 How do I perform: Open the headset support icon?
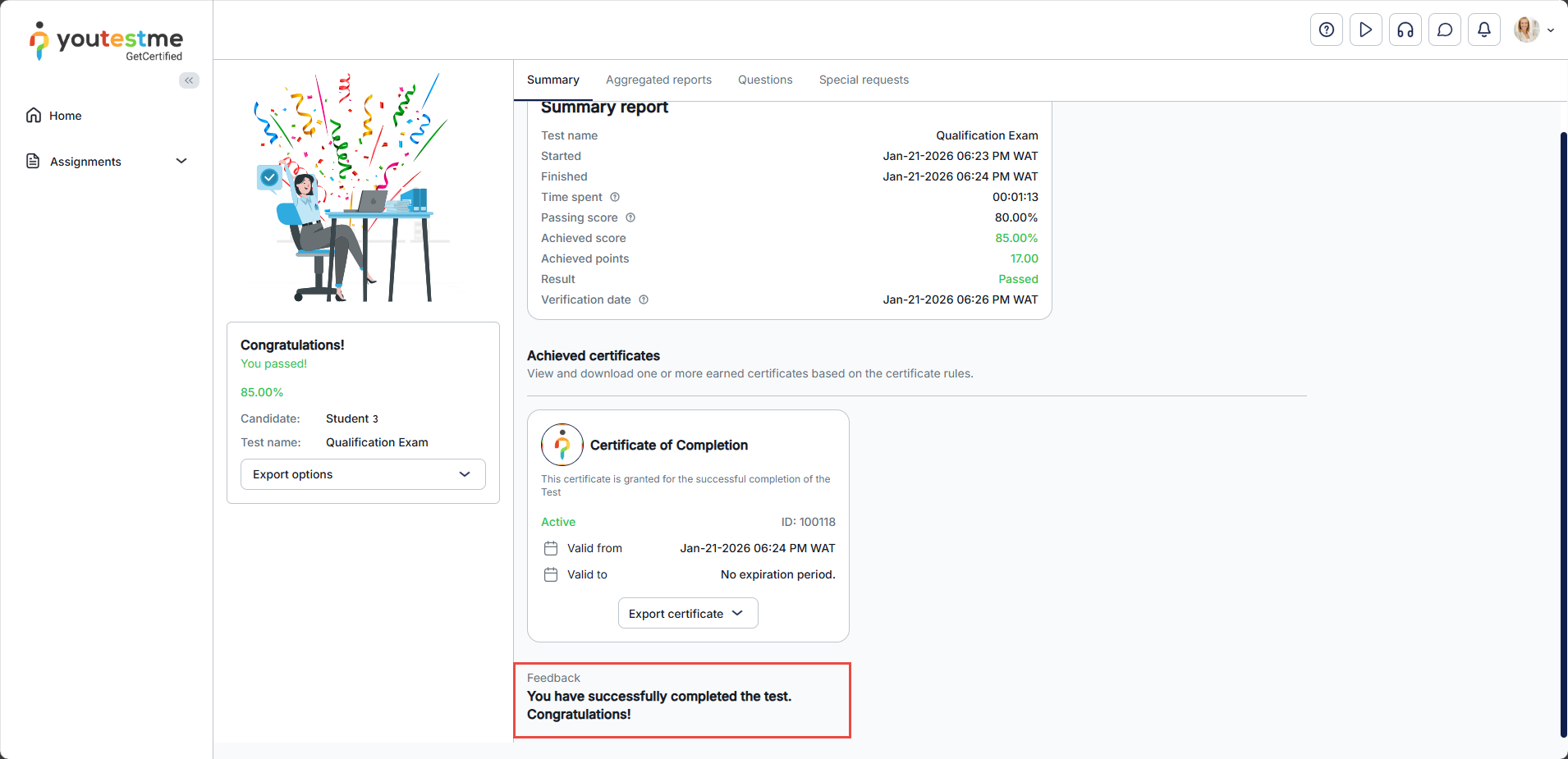[x=1405, y=30]
